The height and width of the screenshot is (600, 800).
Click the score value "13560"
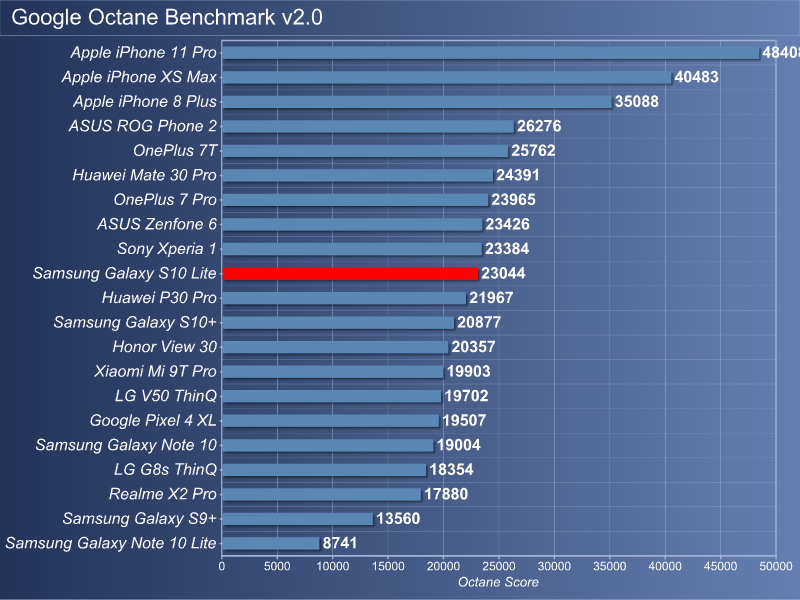[x=398, y=518]
